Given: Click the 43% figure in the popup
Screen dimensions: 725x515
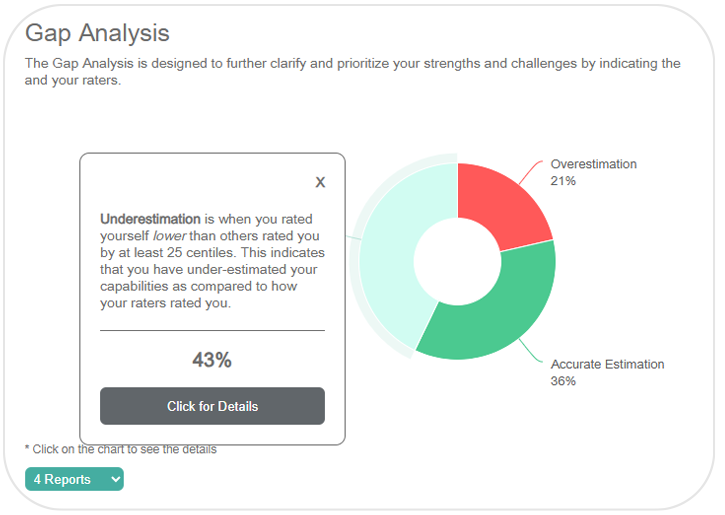Looking at the screenshot, I should click(212, 360).
